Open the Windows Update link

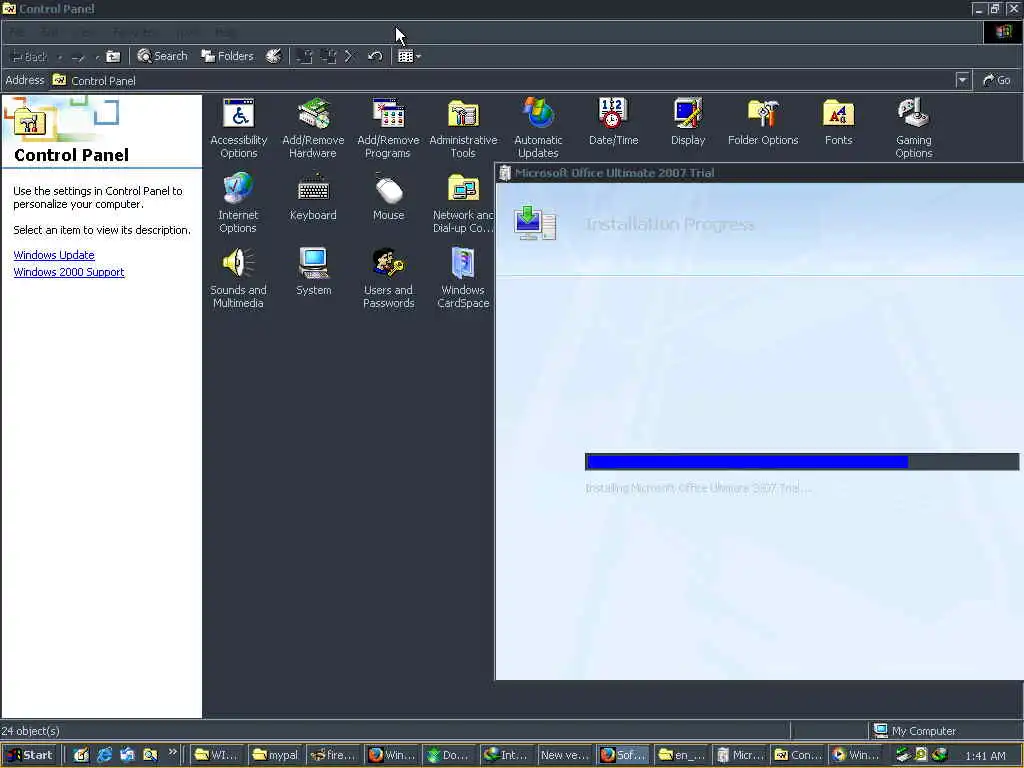pyautogui.click(x=54, y=255)
